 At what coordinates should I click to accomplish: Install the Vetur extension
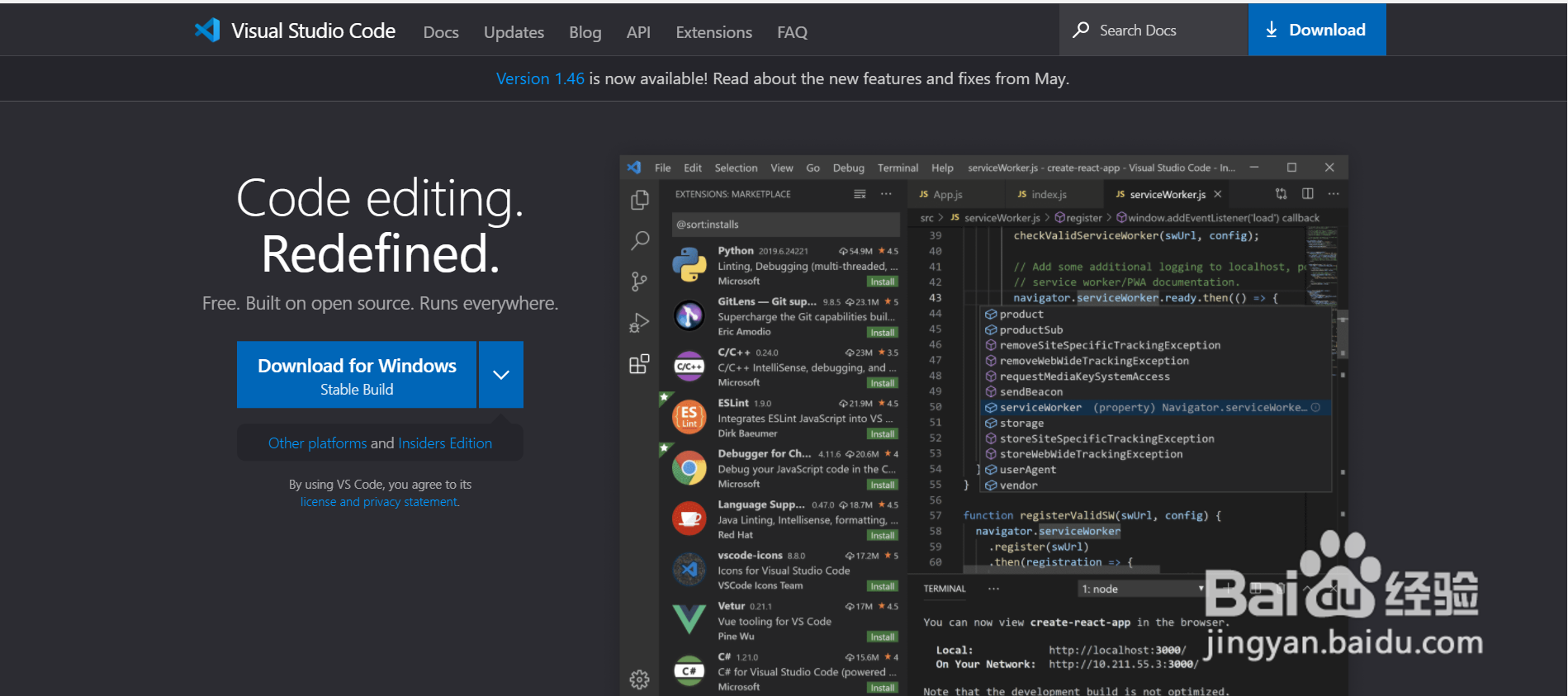click(x=882, y=637)
